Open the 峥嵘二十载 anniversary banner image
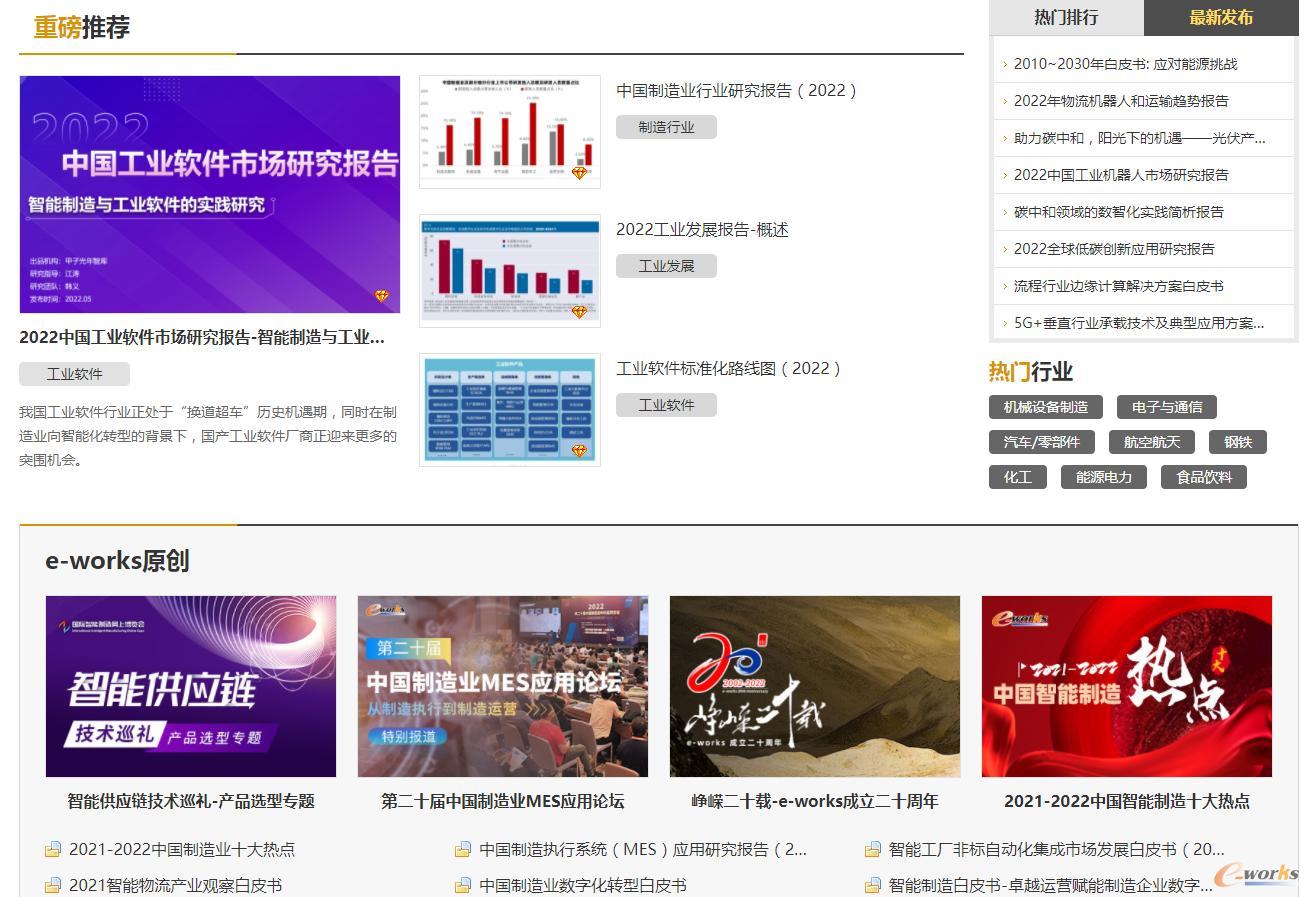 point(815,687)
